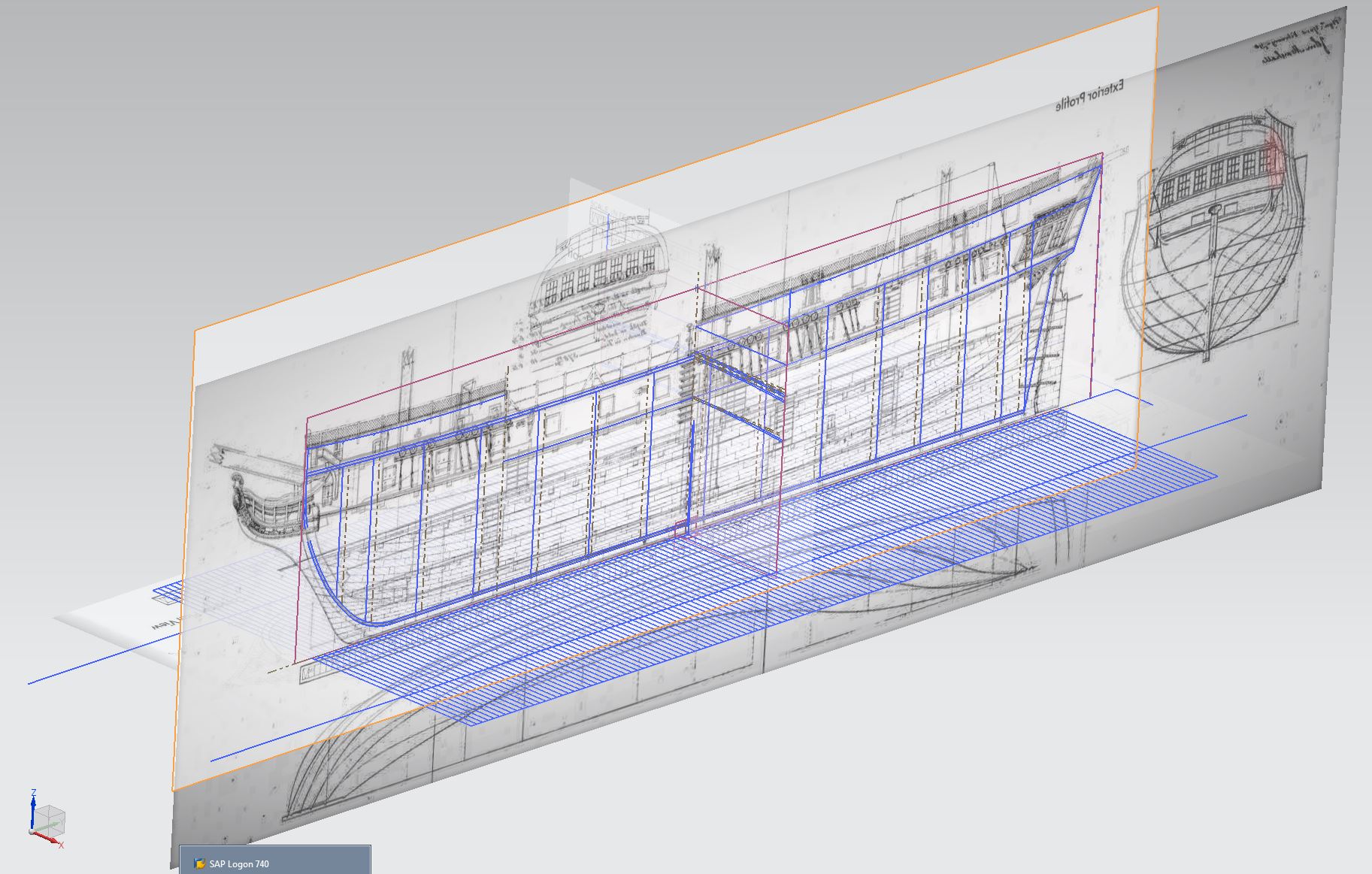The image size is (1372, 874).
Task: Click the red highlighted area on stern drawing
Action: (1274, 159)
